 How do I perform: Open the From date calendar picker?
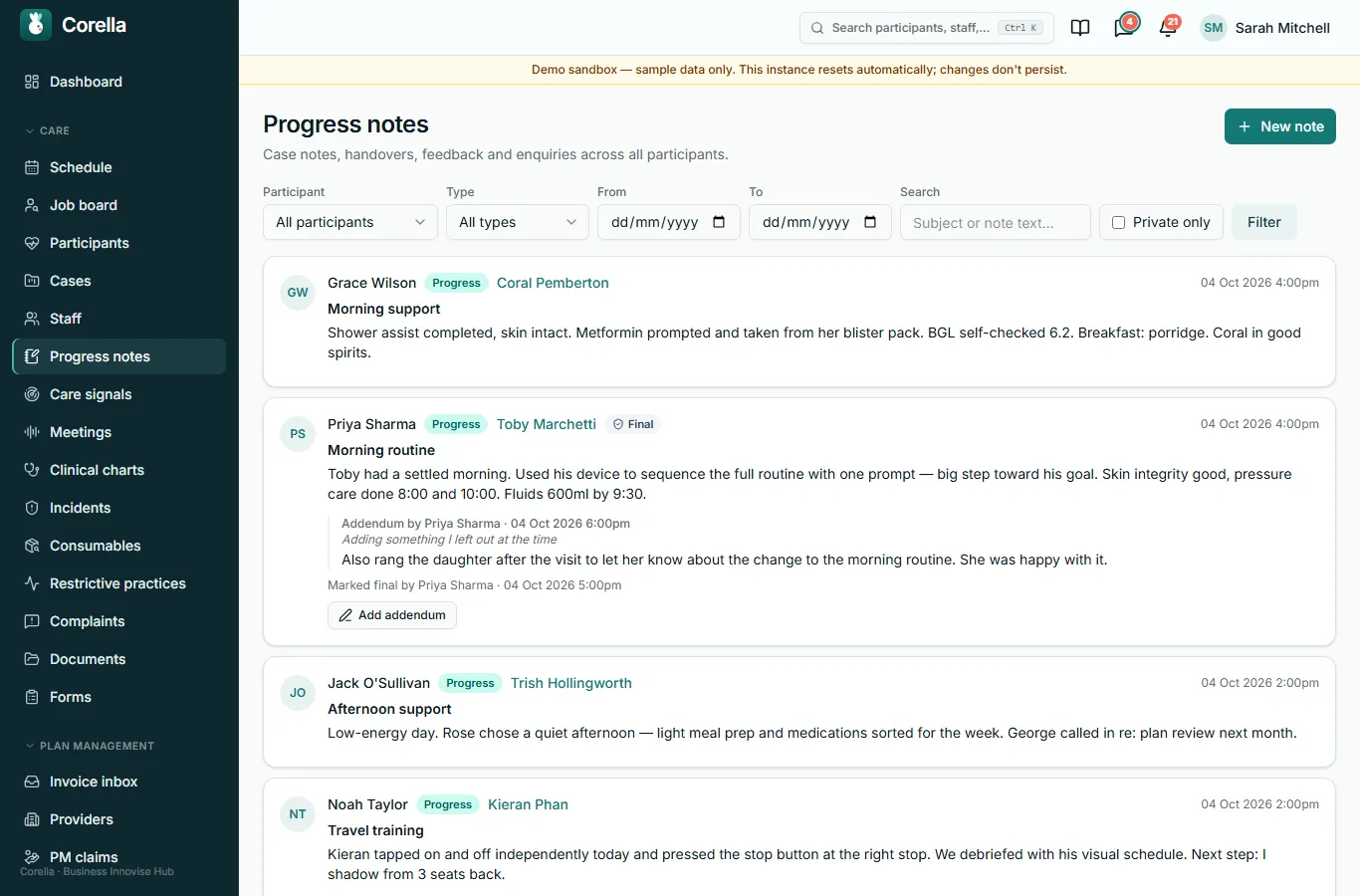pos(719,222)
